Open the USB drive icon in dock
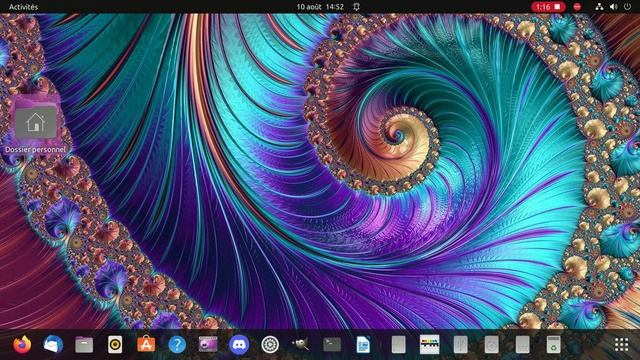Screen dimensions: 640x360 pyautogui.click(x=460, y=345)
